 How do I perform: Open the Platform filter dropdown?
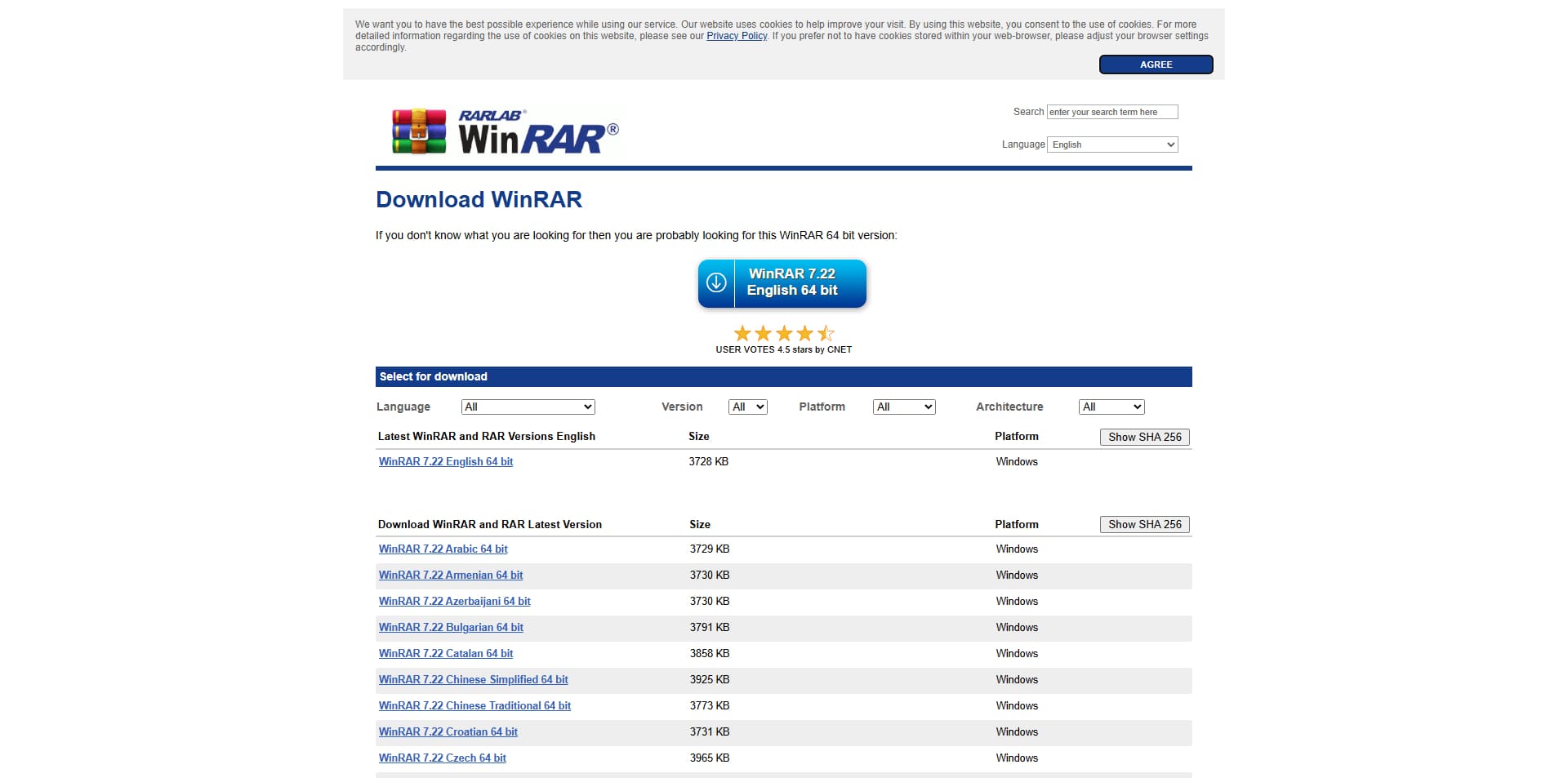(x=904, y=407)
